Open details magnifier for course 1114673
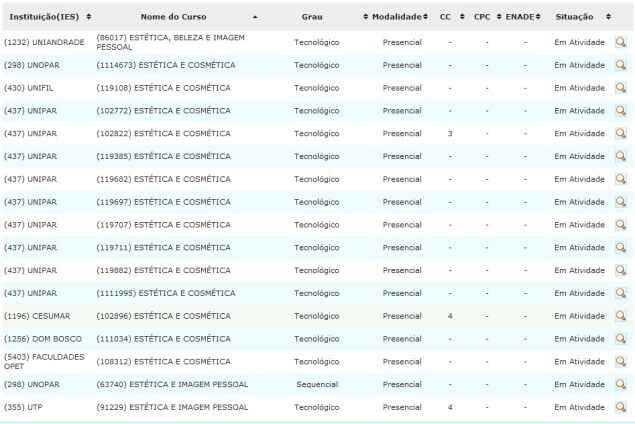Screen dimensions: 635x424 pos(620,65)
